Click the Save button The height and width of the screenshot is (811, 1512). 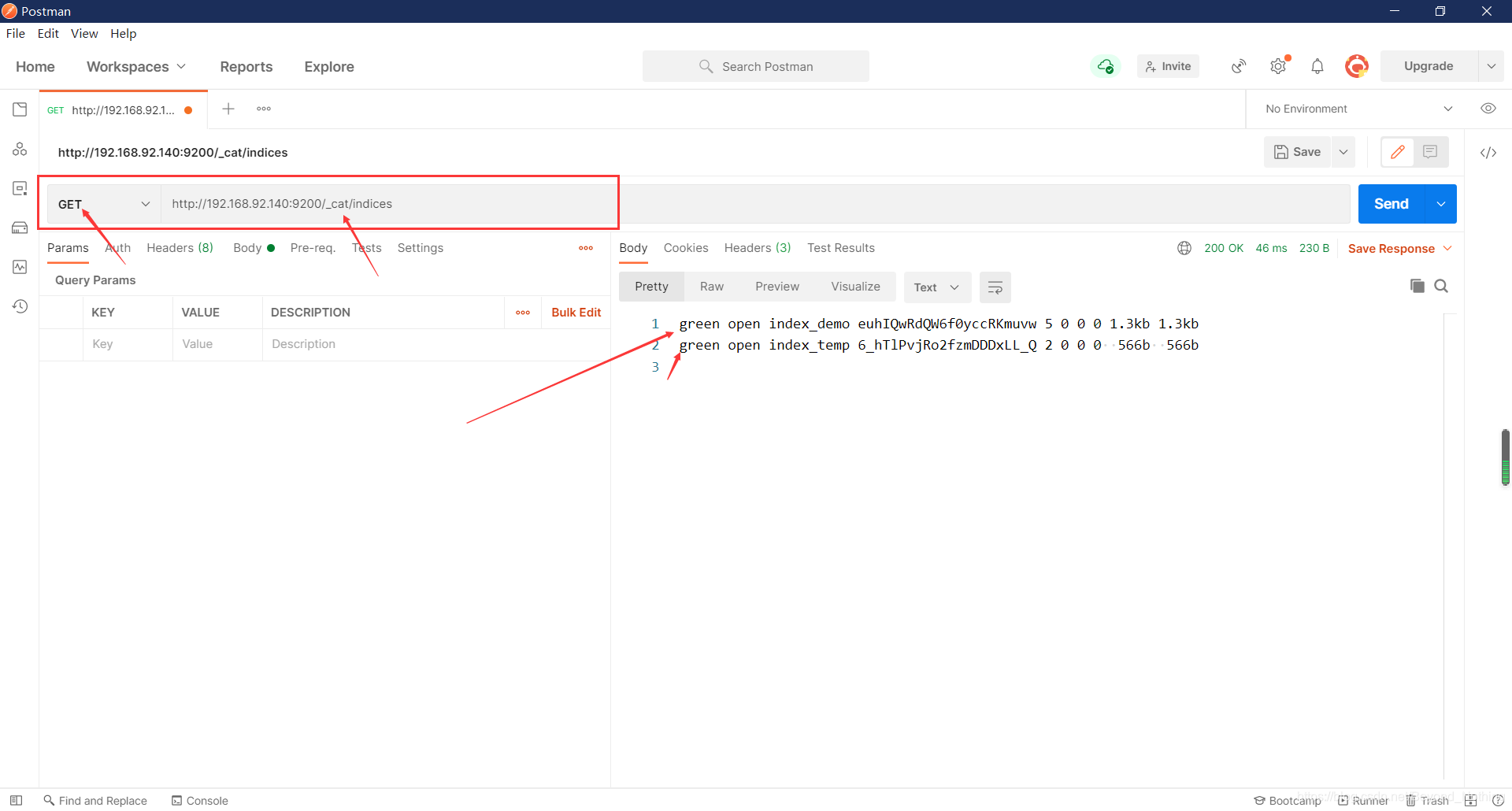click(1298, 152)
